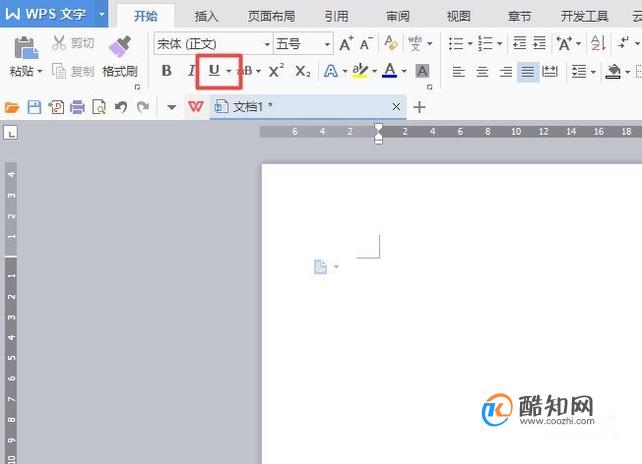Toggle Italic formatting
Screen dimensions: 642x464
(x=191, y=71)
